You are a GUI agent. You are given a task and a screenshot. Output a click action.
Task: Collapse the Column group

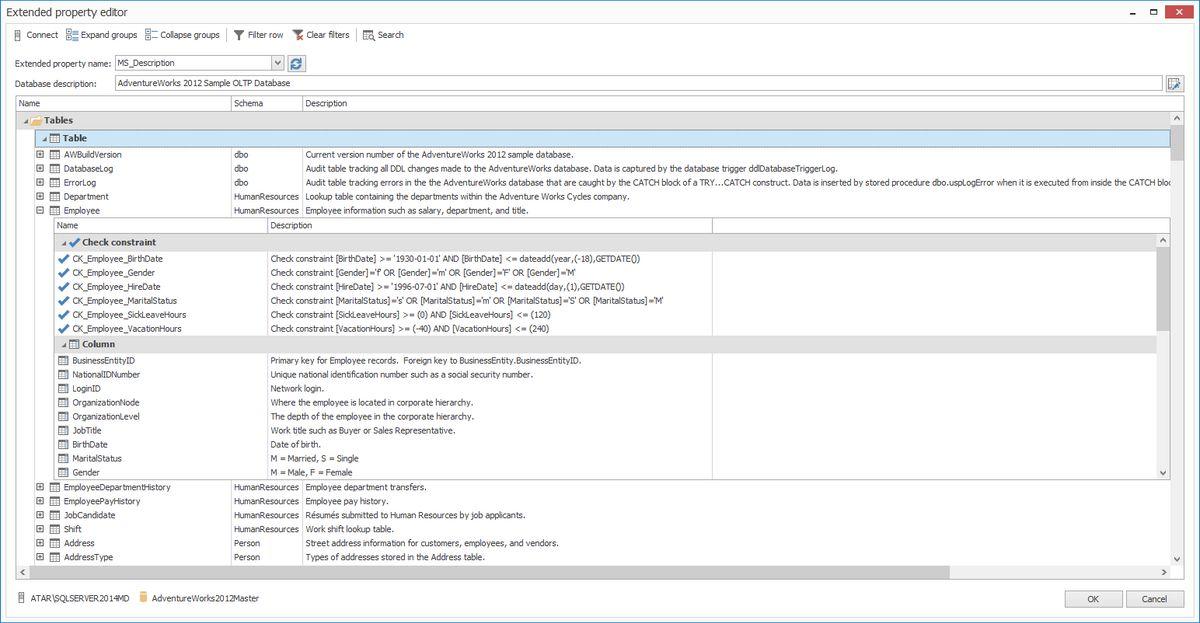(x=64, y=344)
